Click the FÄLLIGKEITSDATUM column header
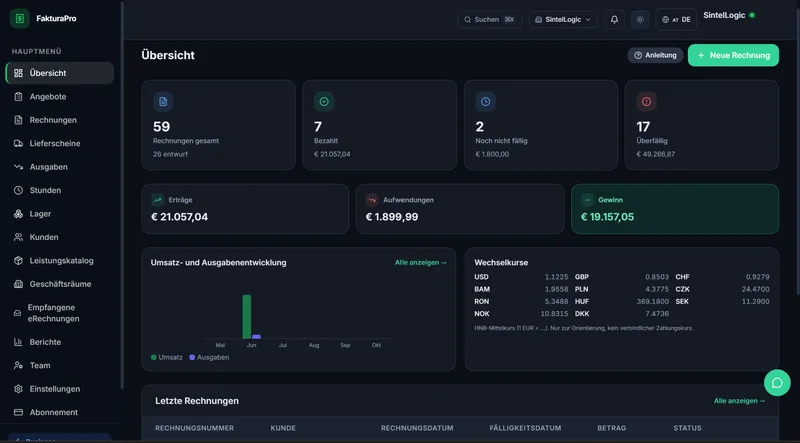The width and height of the screenshot is (800, 443). [x=525, y=428]
